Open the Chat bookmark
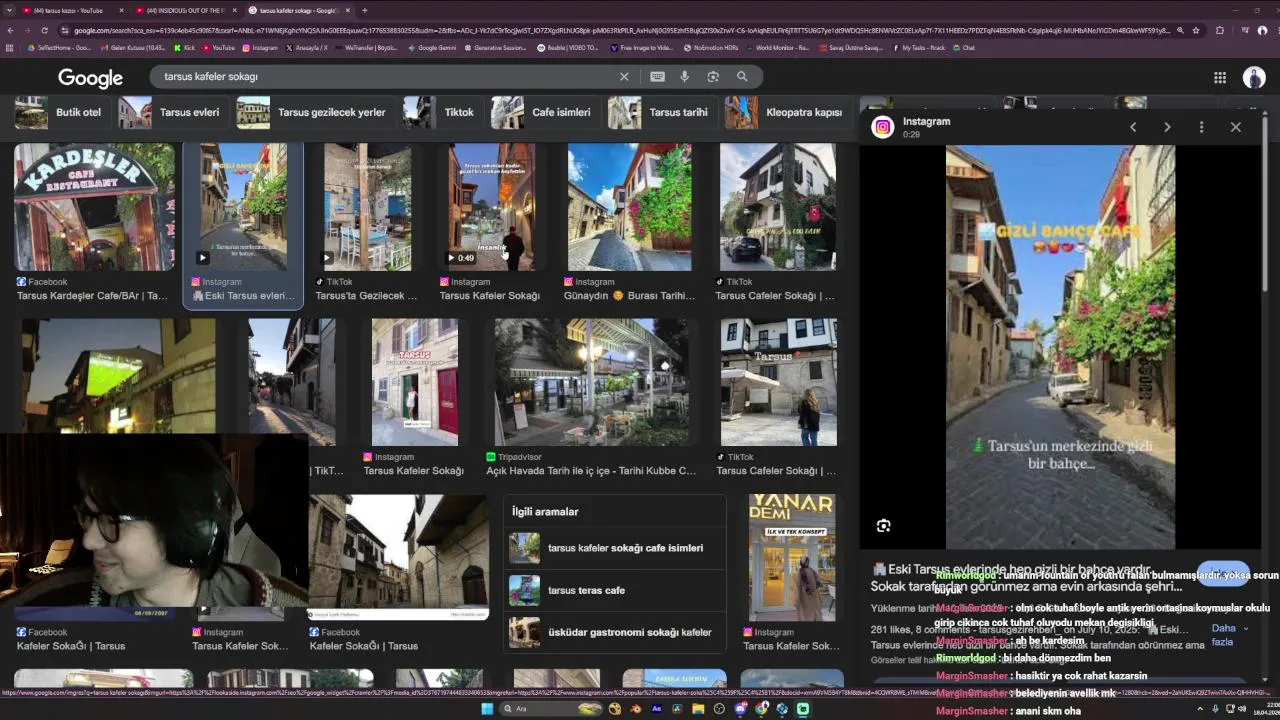Image resolution: width=1280 pixels, height=720 pixels. (964, 48)
